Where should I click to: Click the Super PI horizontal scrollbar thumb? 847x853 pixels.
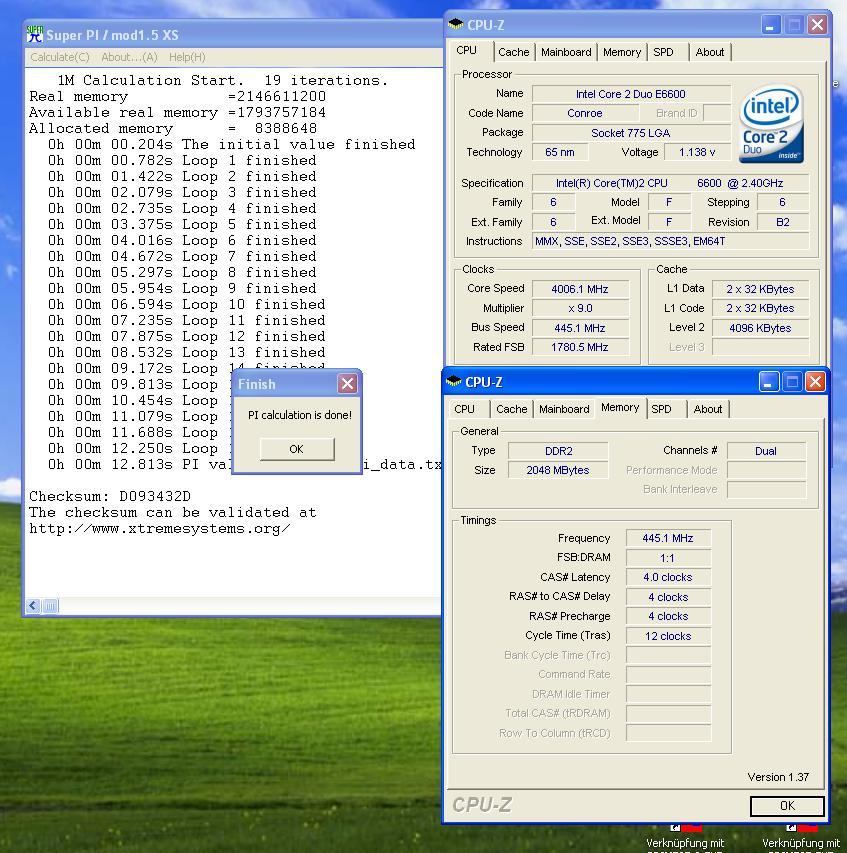(50, 605)
